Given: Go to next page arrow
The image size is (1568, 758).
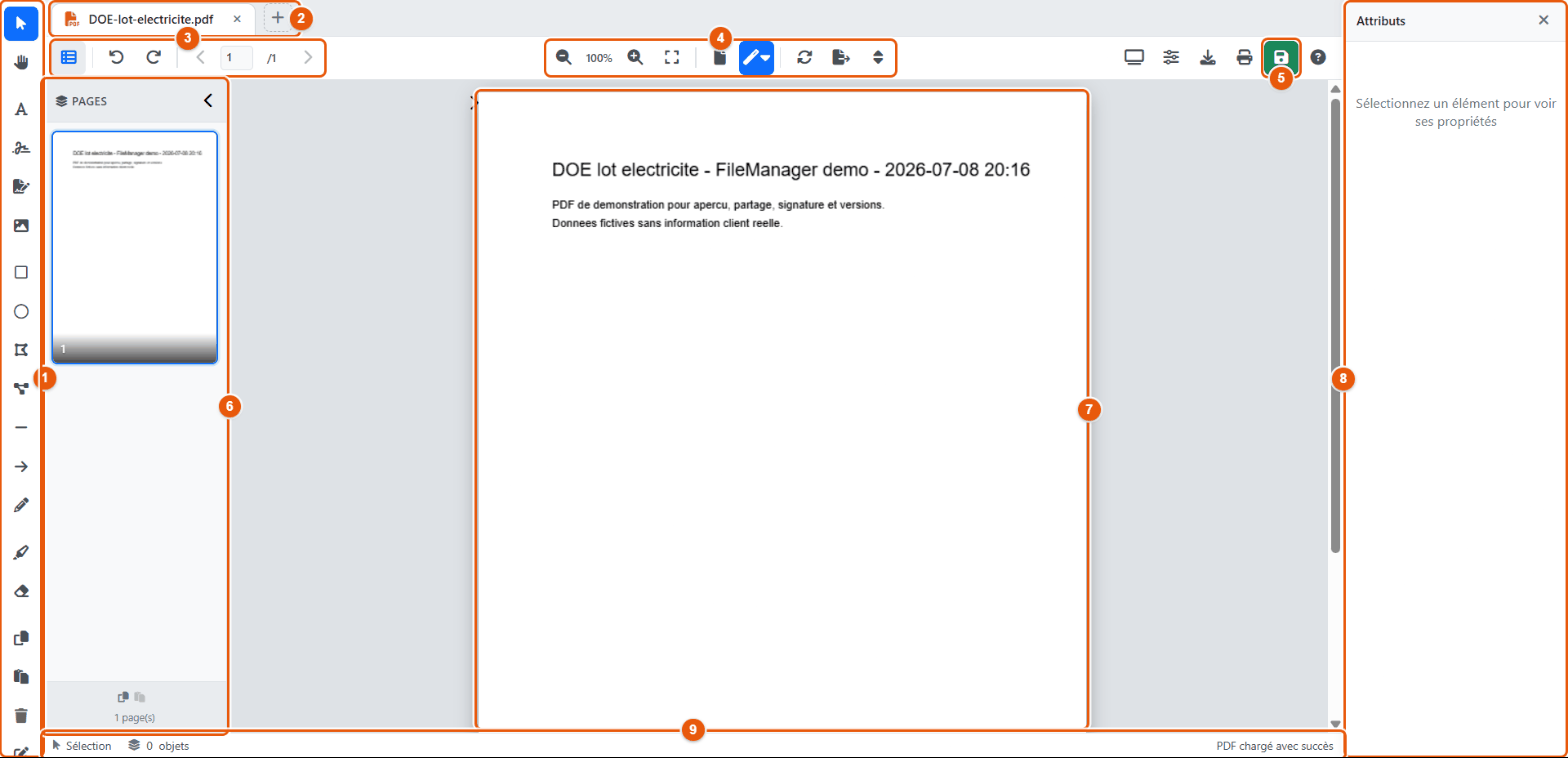Looking at the screenshot, I should point(308,58).
